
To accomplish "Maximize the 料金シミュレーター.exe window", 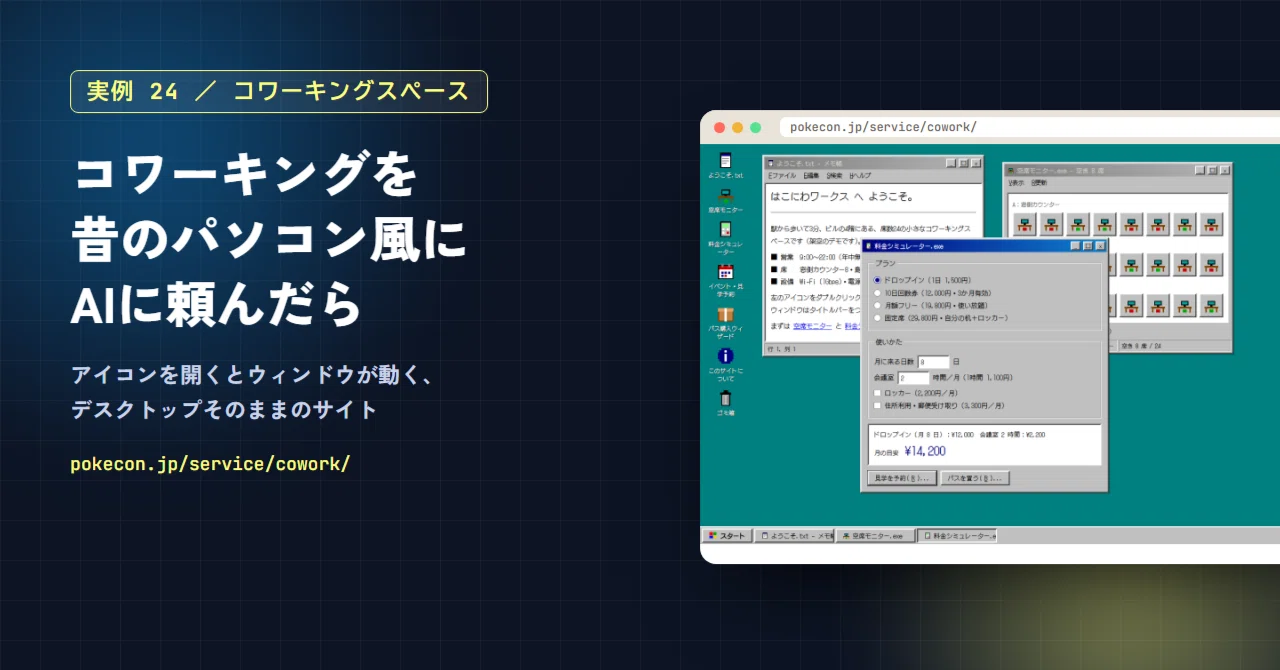I will pyautogui.click(x=1087, y=245).
